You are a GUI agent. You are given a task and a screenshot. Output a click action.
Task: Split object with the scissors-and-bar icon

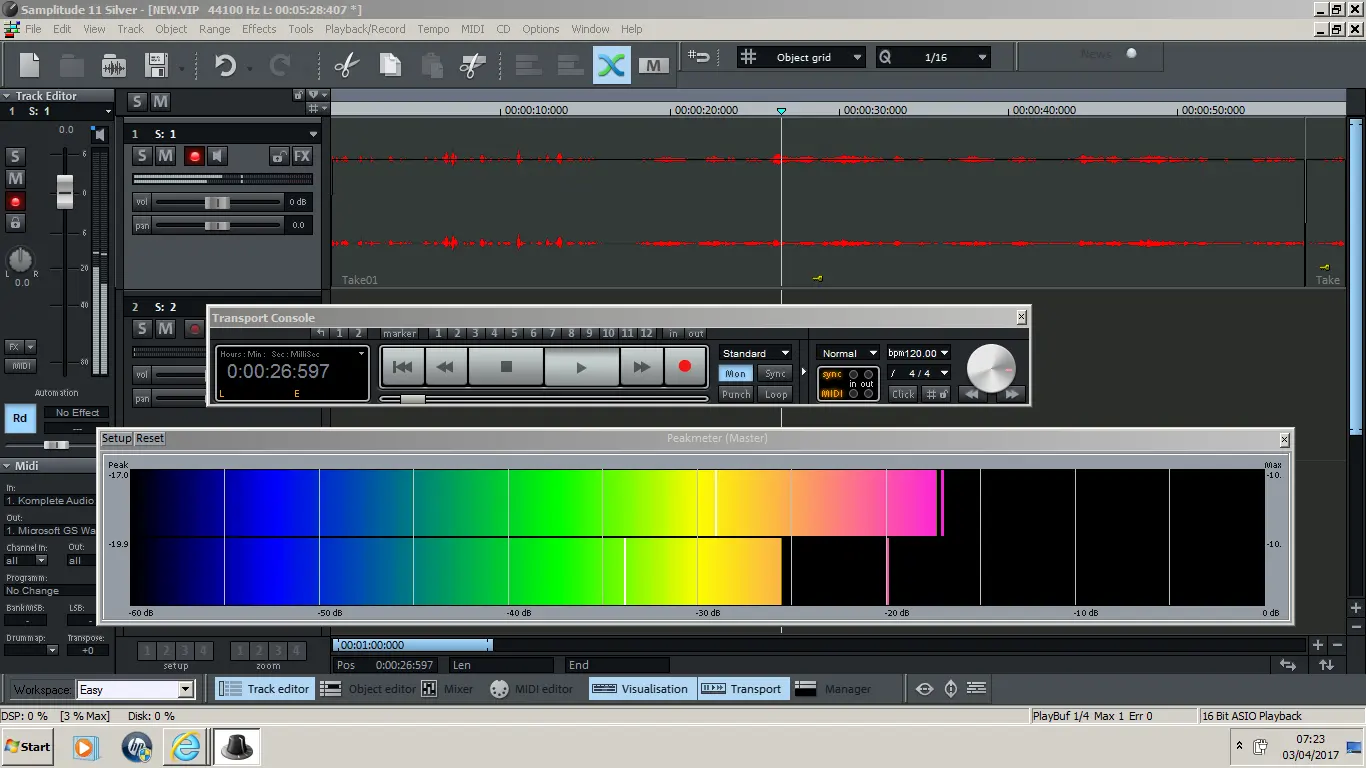472,66
